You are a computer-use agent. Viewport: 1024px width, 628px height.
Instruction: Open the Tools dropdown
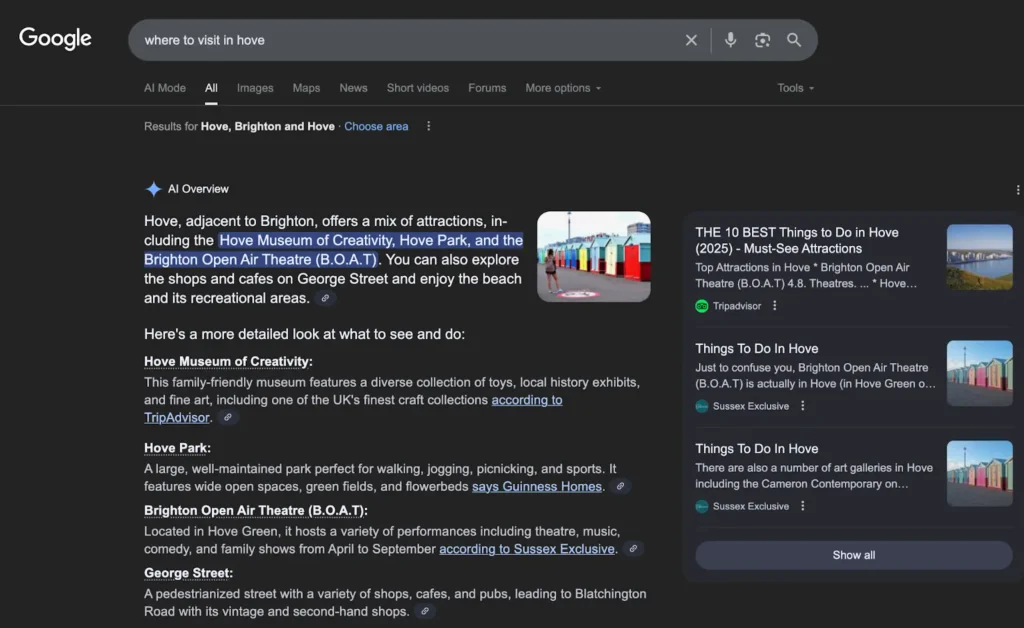pos(795,88)
